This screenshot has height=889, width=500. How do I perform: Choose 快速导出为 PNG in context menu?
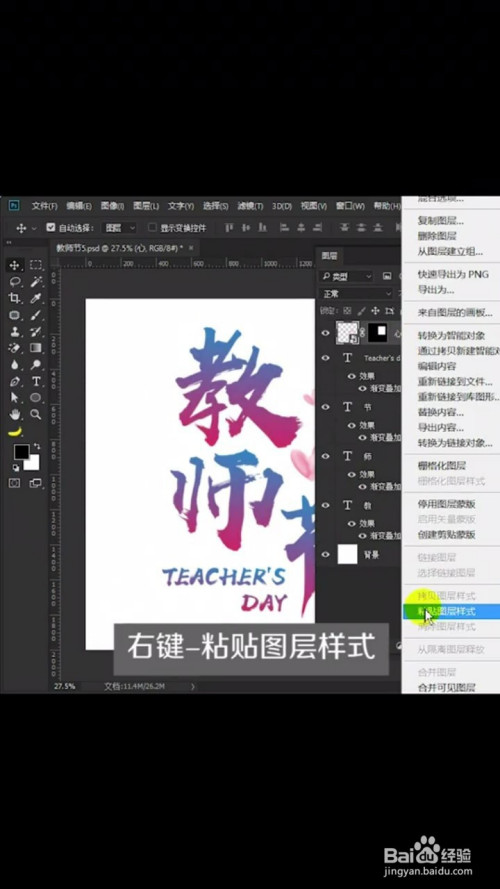click(x=453, y=274)
